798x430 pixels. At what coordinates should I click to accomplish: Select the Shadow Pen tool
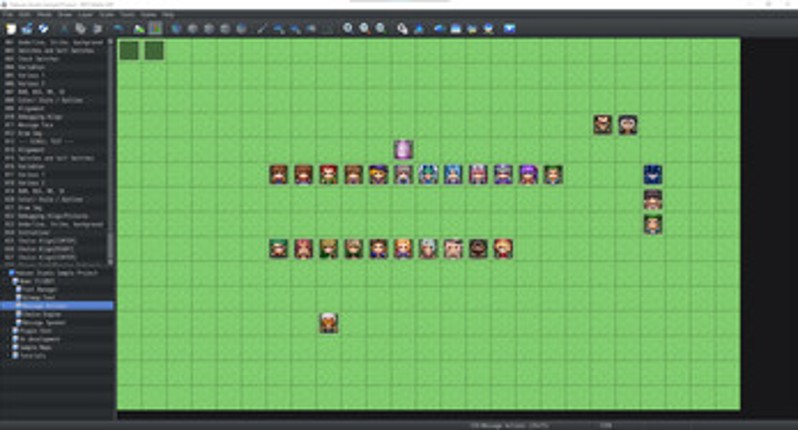click(328, 28)
